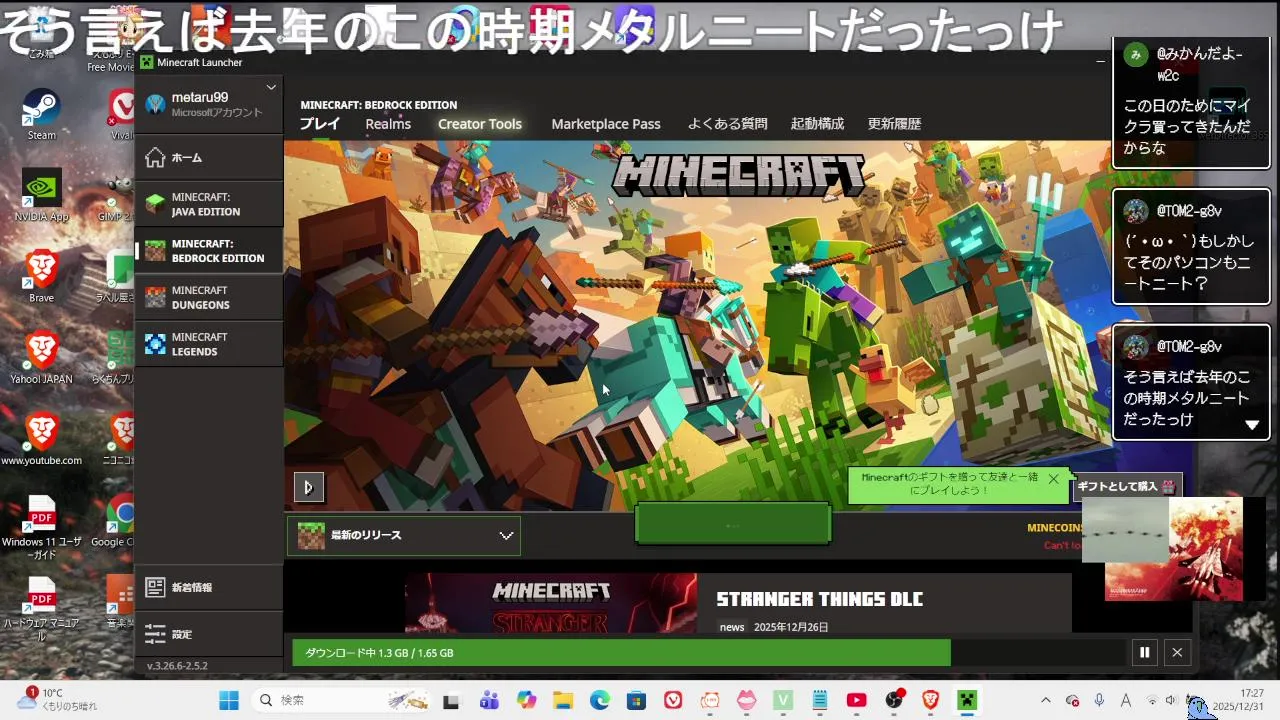Switch to the プレイ tab

pyautogui.click(x=320, y=124)
